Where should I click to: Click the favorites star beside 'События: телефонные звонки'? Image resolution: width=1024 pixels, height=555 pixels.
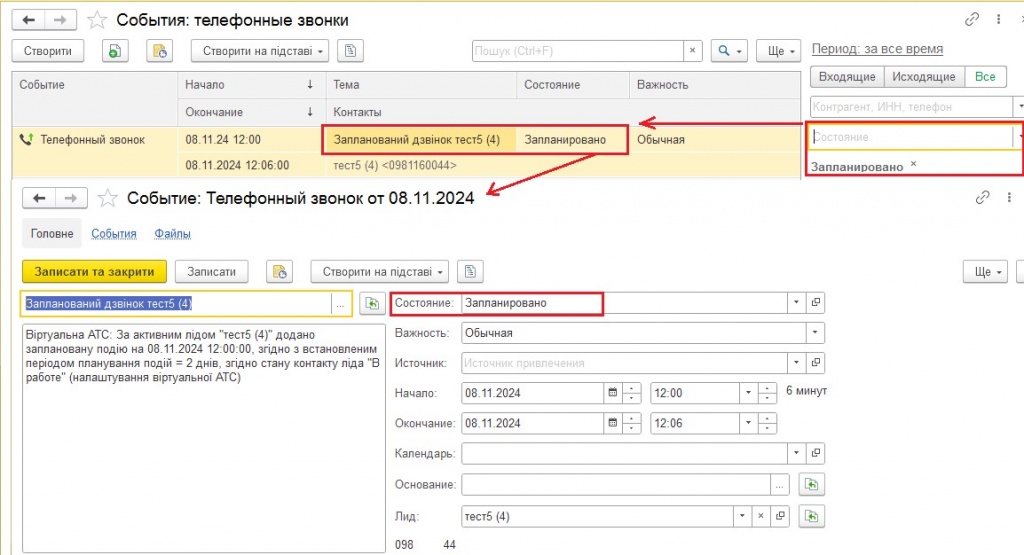pyautogui.click(x=97, y=20)
